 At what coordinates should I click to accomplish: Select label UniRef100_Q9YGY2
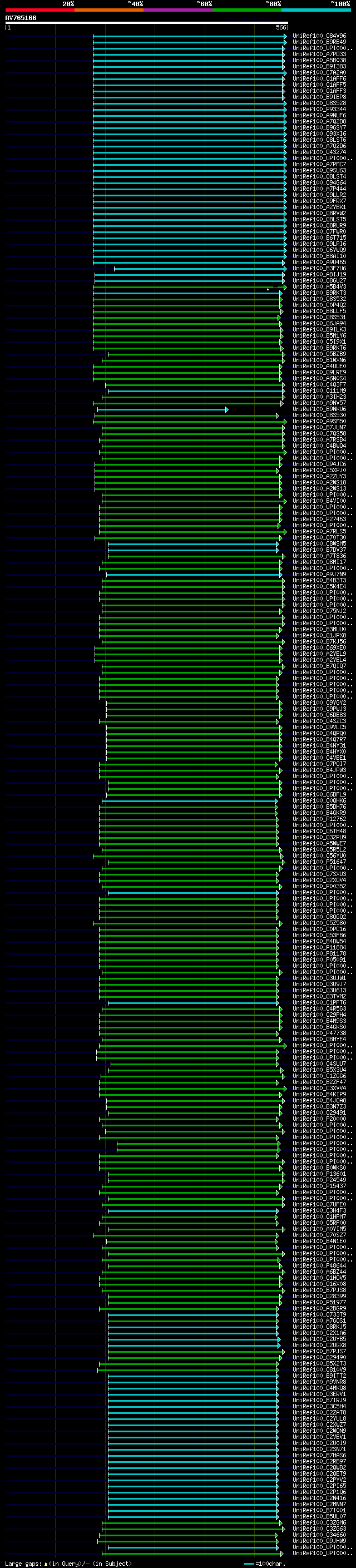pyautogui.click(x=319, y=703)
